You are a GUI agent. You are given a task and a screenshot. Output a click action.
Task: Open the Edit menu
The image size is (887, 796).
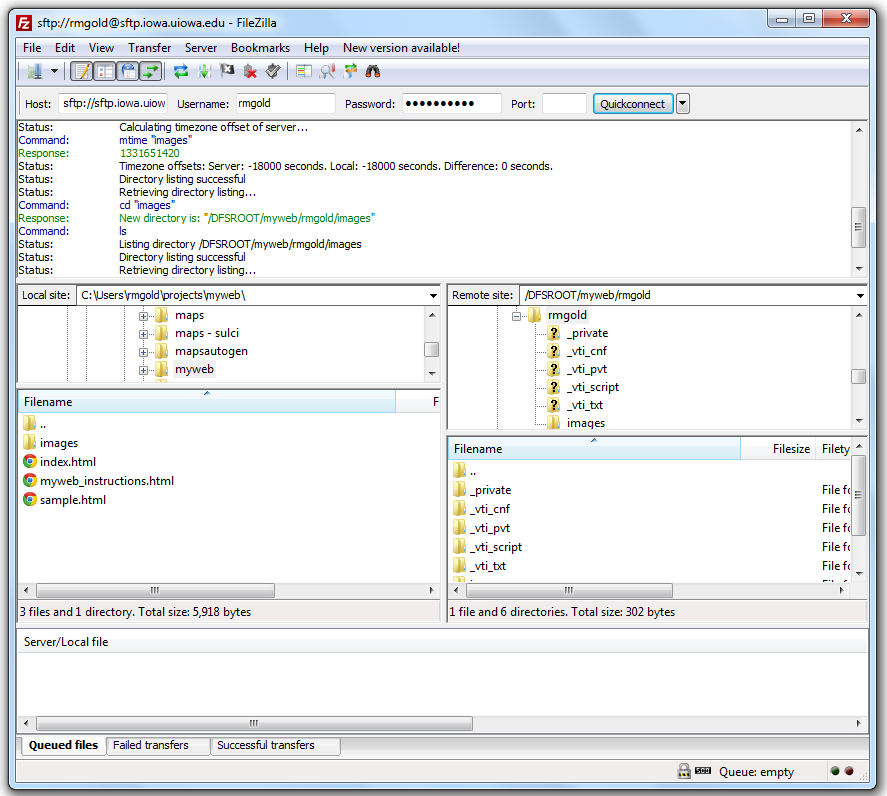[x=65, y=48]
